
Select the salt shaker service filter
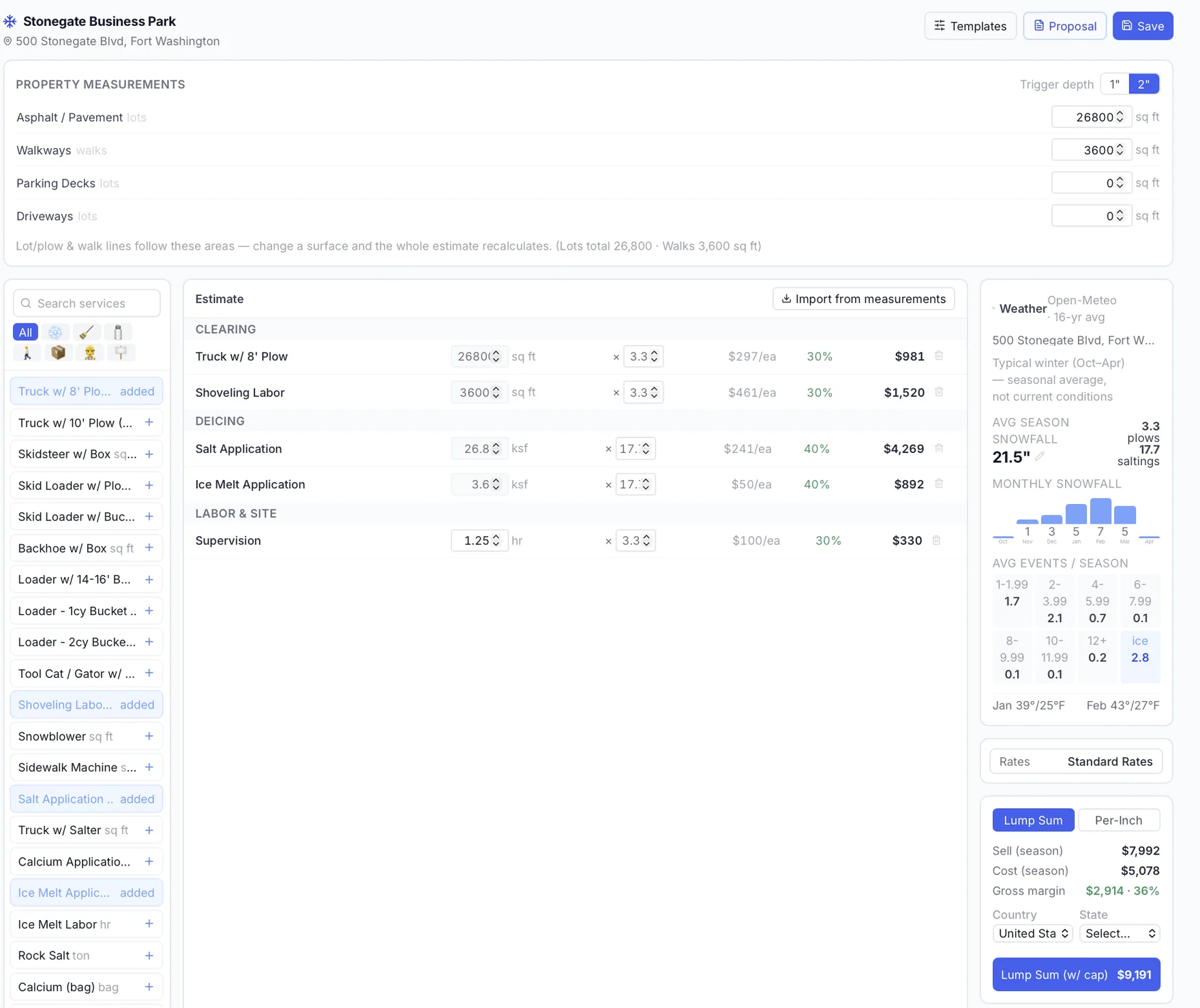pos(118,332)
